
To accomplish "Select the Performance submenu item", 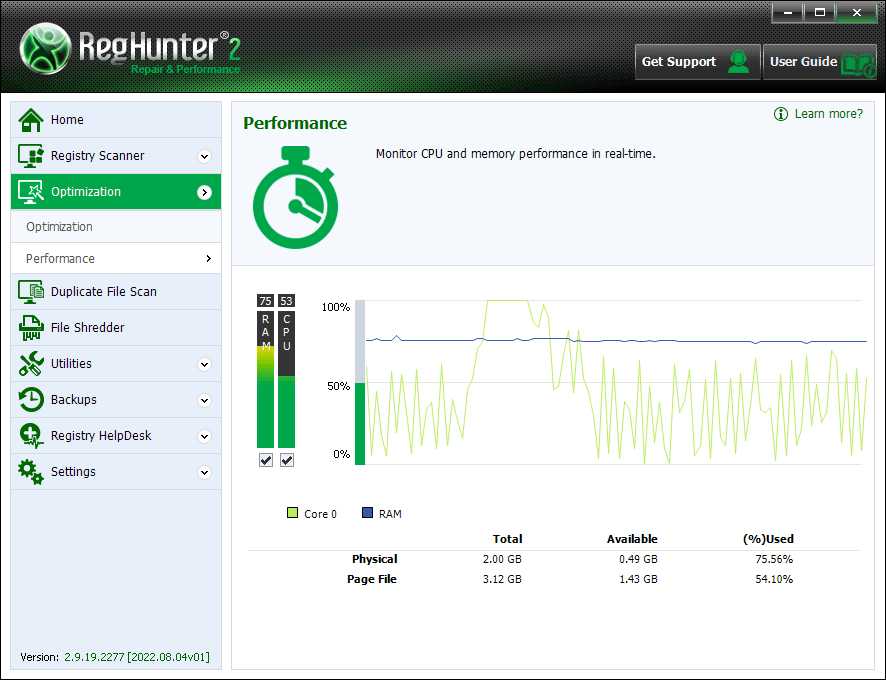I will click(x=61, y=259).
